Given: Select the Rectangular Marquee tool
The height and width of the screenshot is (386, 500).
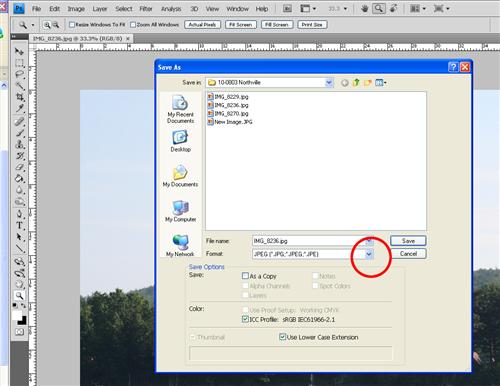Looking at the screenshot, I should pyautogui.click(x=19, y=63).
